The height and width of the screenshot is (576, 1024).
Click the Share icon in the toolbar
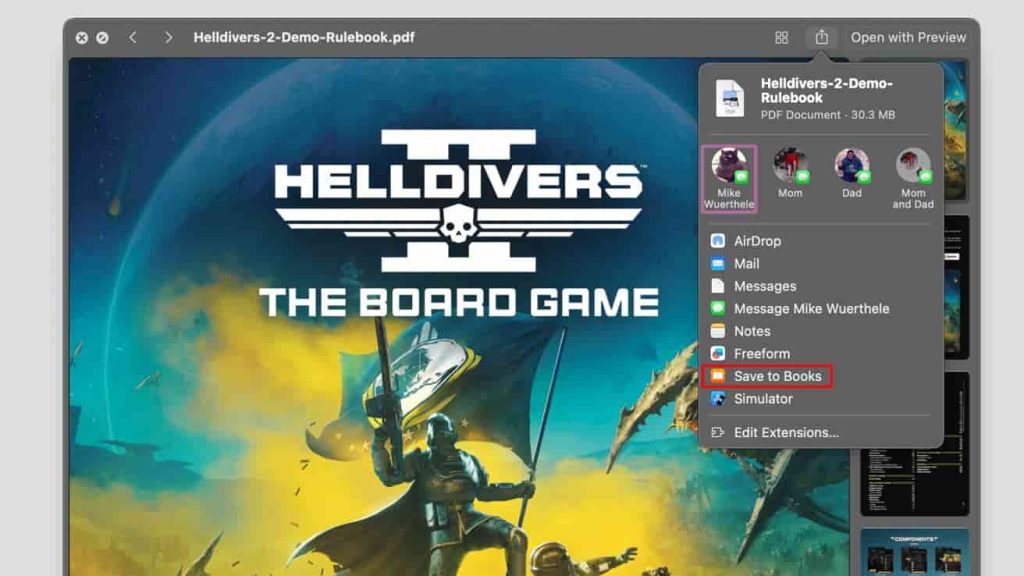pyautogui.click(x=821, y=37)
